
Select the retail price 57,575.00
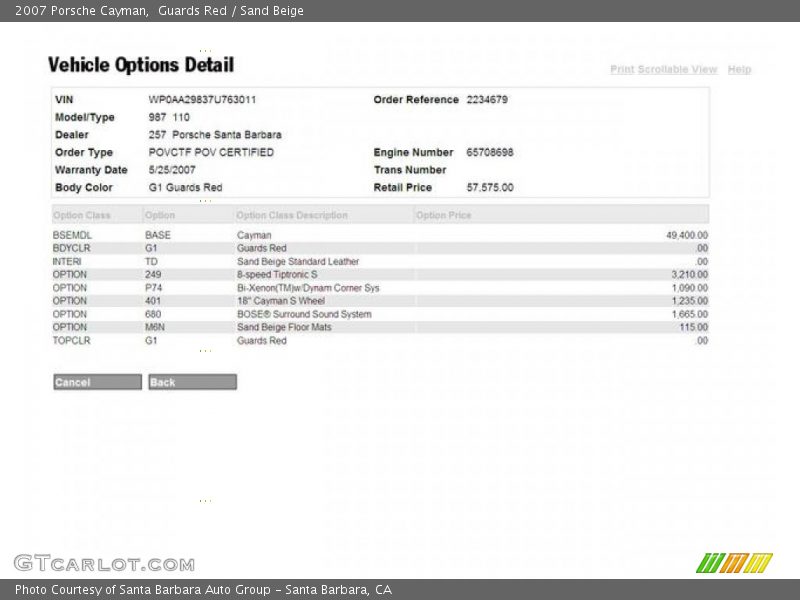[x=490, y=188]
